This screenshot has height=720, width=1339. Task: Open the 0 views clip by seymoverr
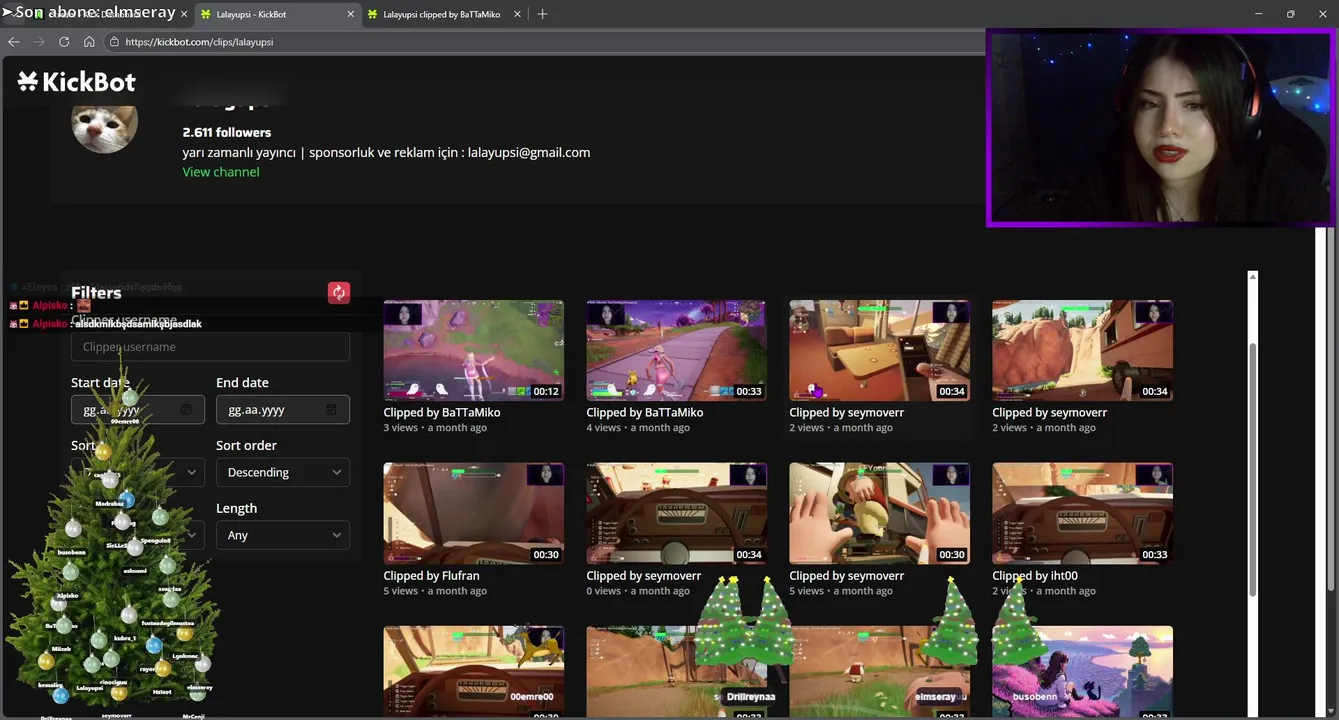[676, 513]
